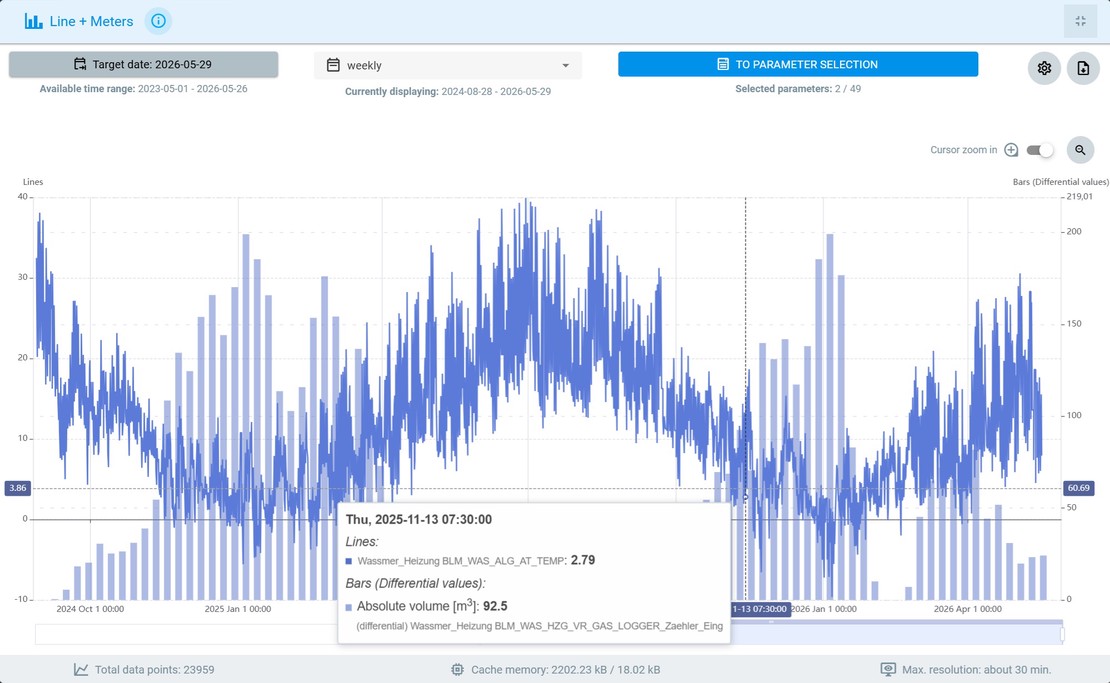Click Currently displaying date range text

[448, 91]
